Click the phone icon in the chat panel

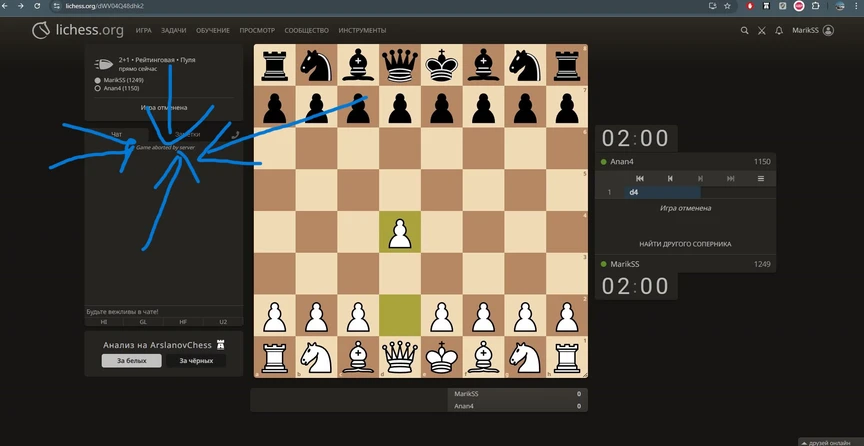[235, 134]
